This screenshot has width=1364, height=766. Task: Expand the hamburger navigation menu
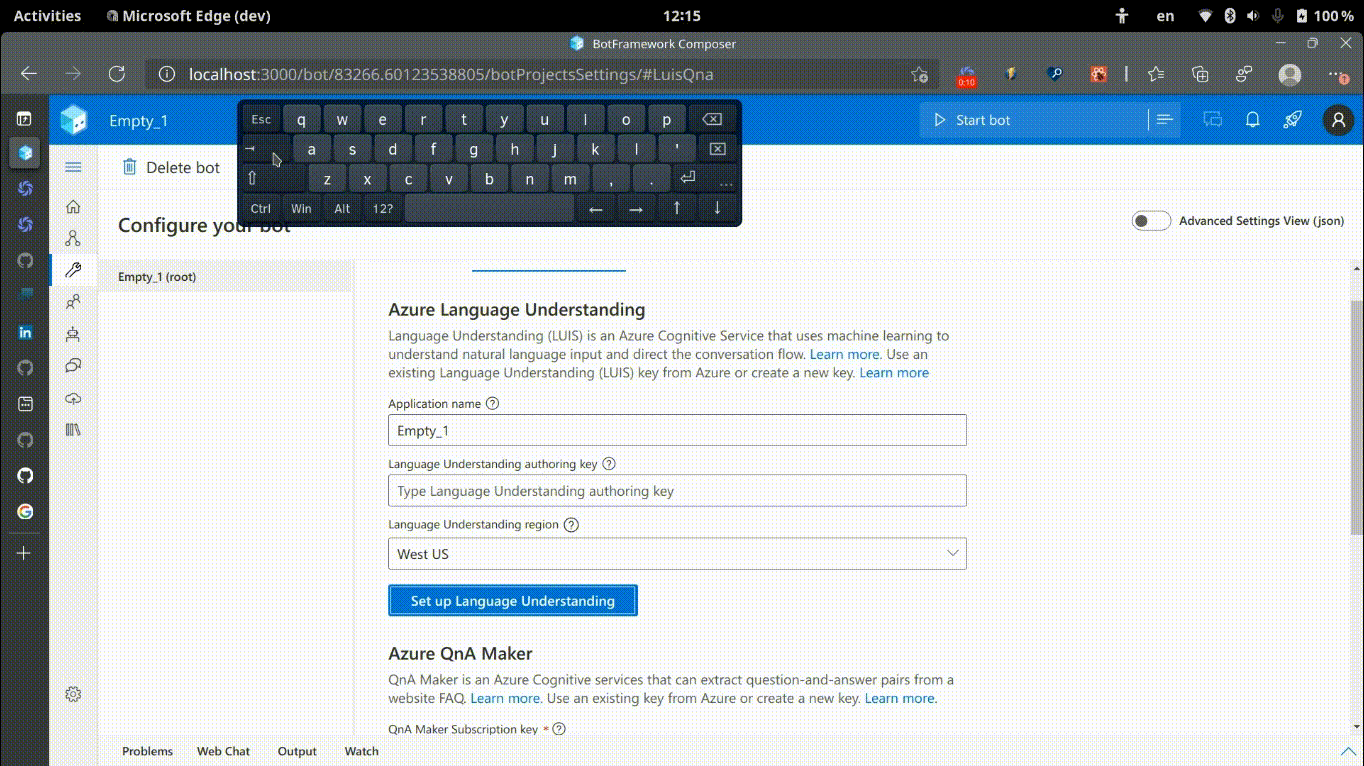click(73, 167)
